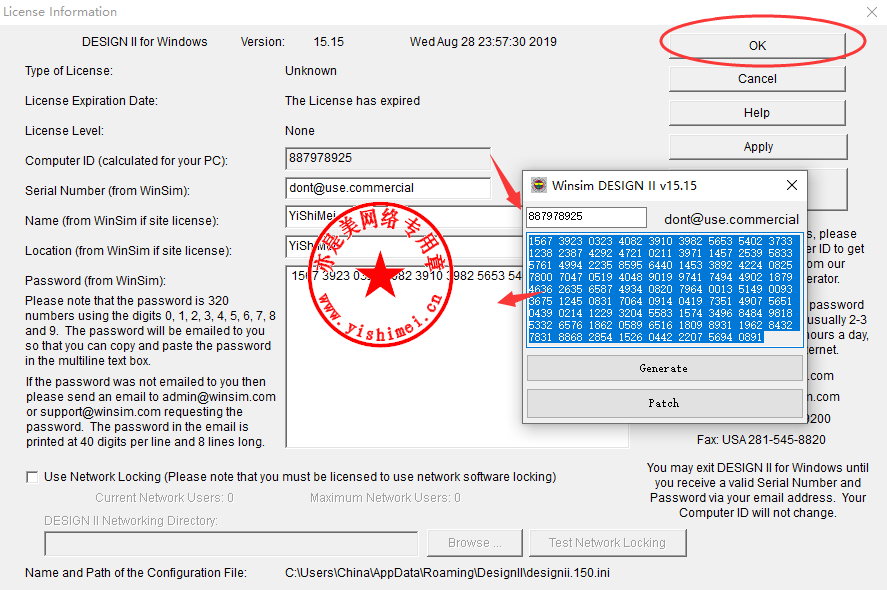Click the 'None' license level value
Image resolution: width=887 pixels, height=590 pixels.
pyautogui.click(x=300, y=131)
